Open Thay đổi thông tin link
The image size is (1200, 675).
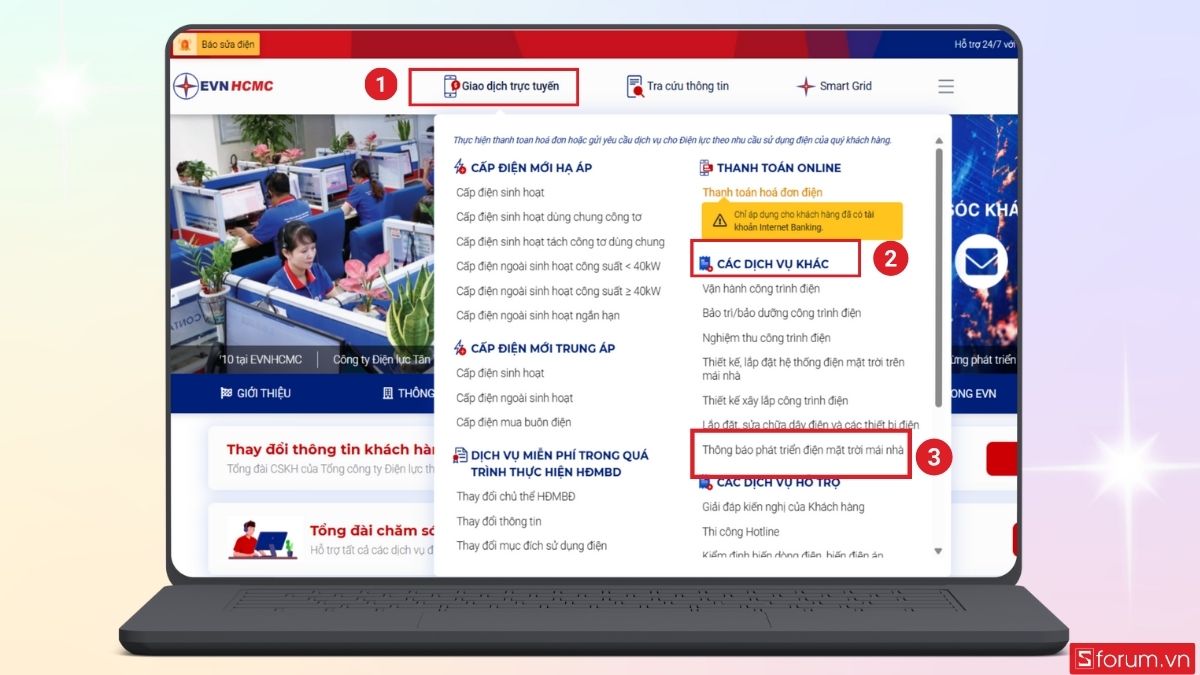[x=499, y=521]
